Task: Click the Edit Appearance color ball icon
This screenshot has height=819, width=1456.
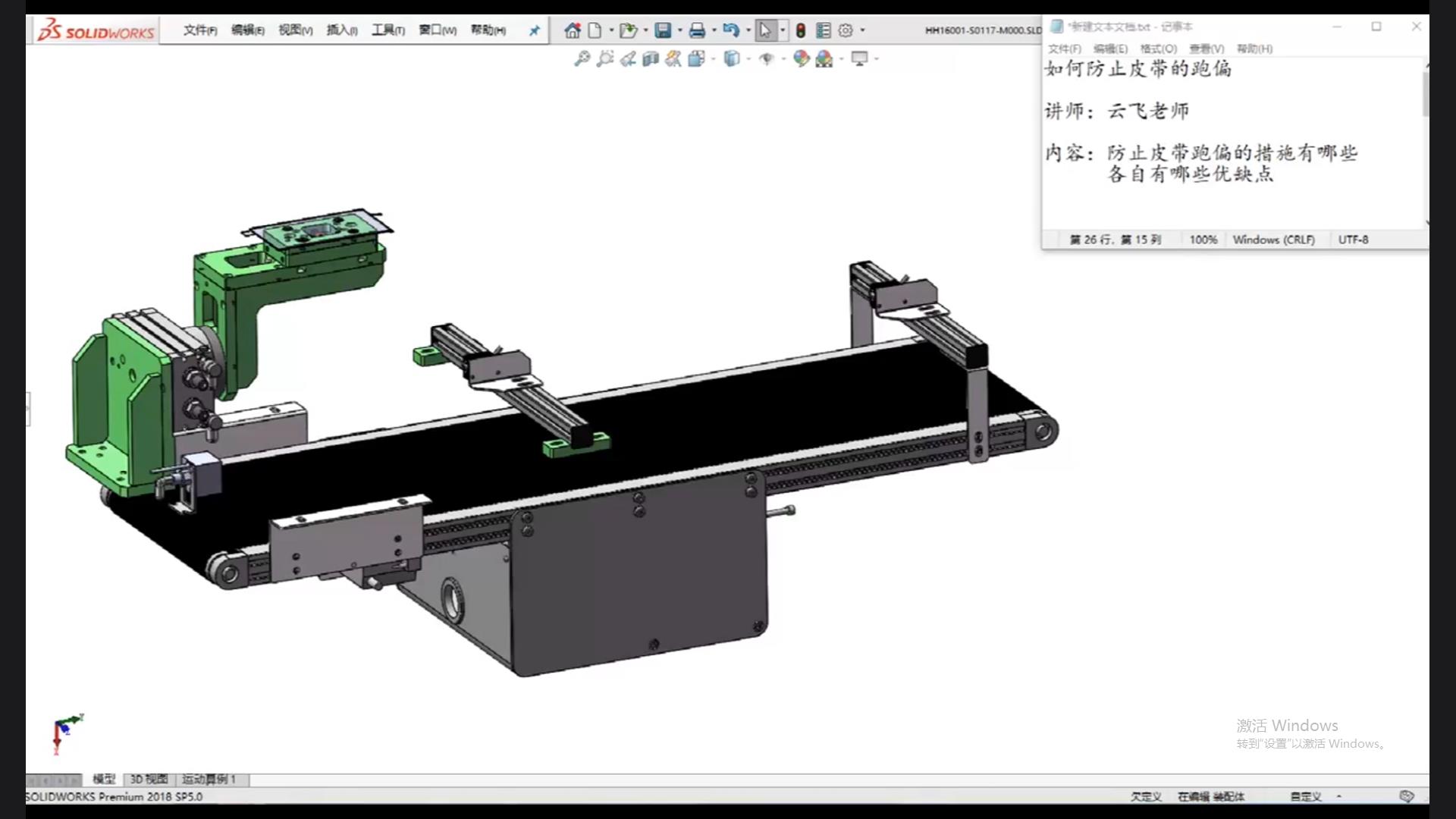Action: (x=801, y=58)
